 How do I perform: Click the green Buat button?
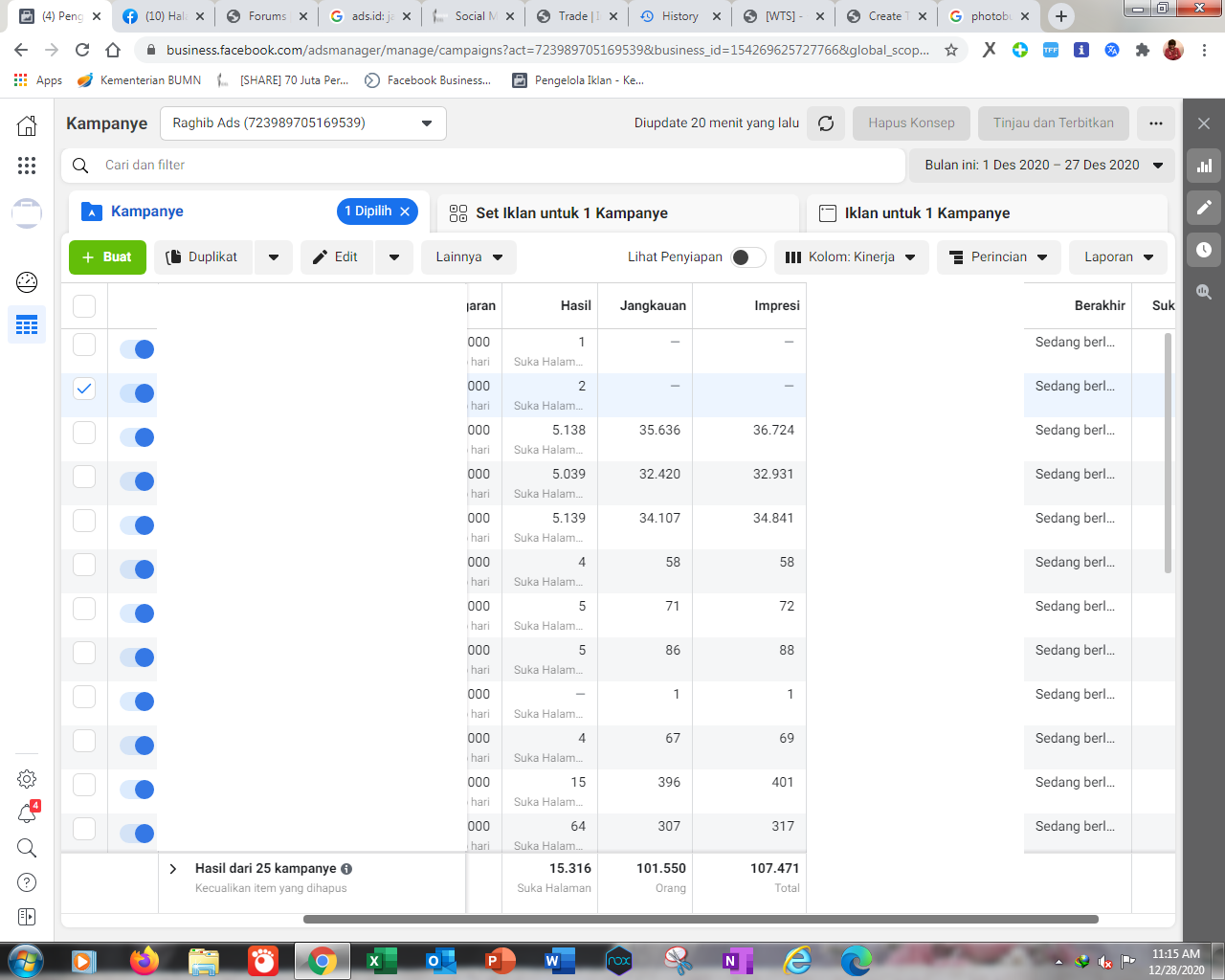[107, 257]
